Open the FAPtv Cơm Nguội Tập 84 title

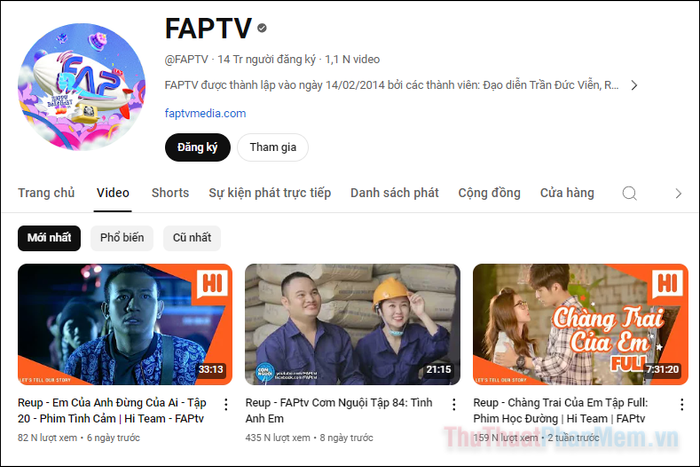coord(339,411)
